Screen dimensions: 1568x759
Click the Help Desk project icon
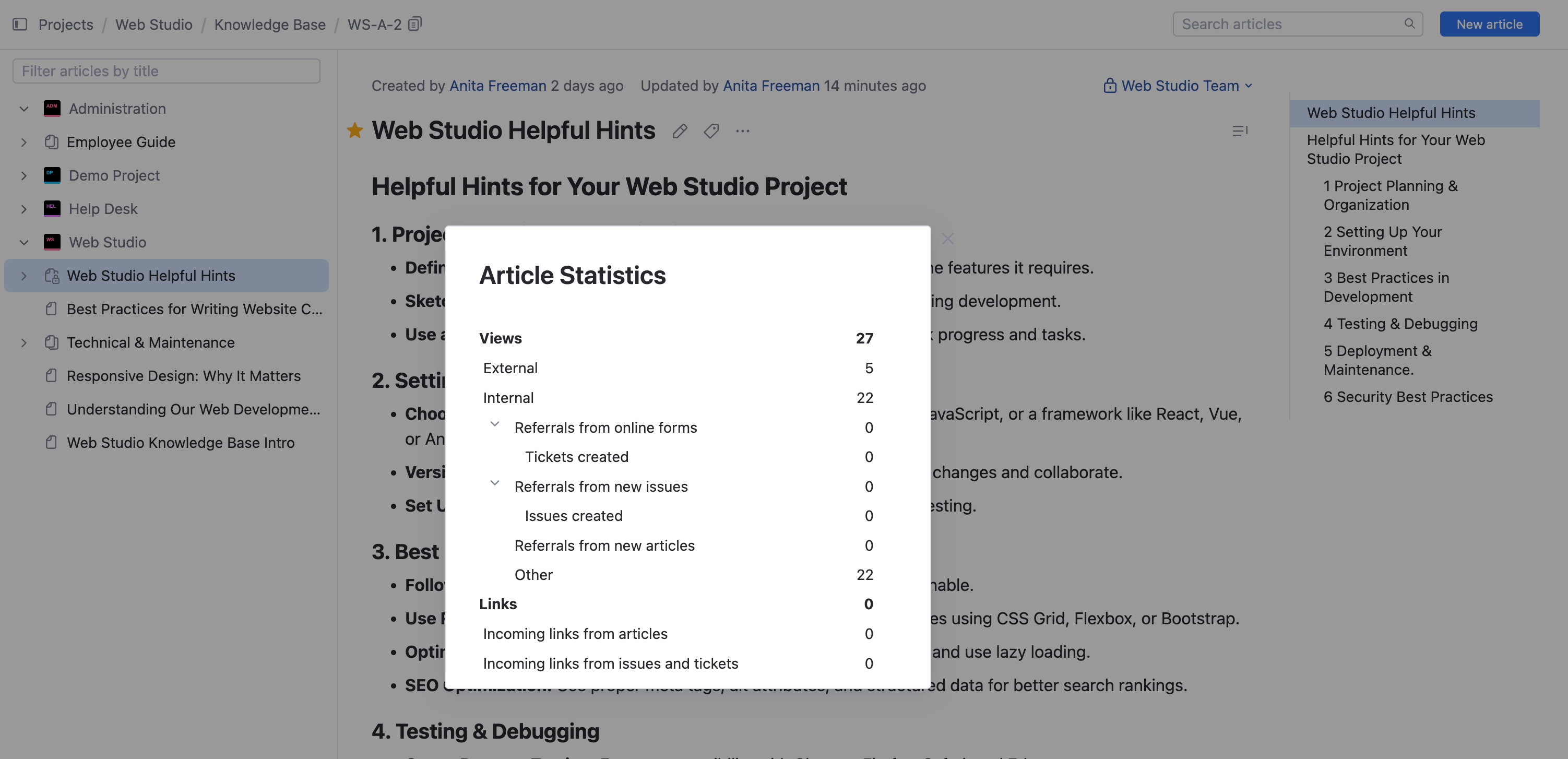click(52, 209)
